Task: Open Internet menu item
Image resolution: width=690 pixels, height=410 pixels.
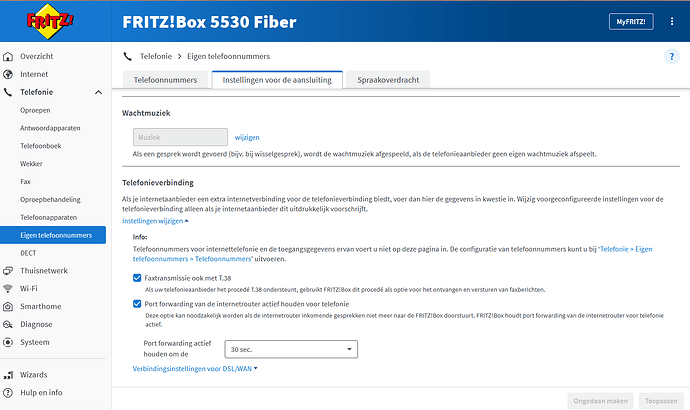Action: coord(34,74)
